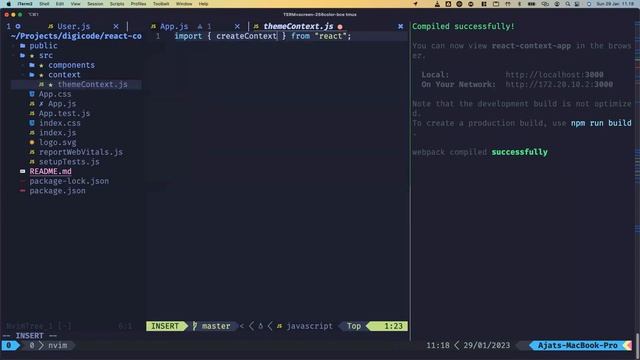640x360 pixels.
Task: Open the Session menu
Action: (95, 4)
